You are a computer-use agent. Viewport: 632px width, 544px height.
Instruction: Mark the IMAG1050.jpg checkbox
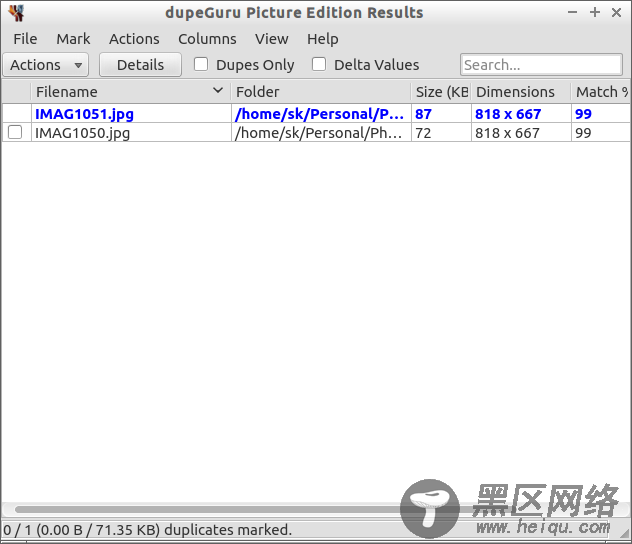(x=15, y=132)
